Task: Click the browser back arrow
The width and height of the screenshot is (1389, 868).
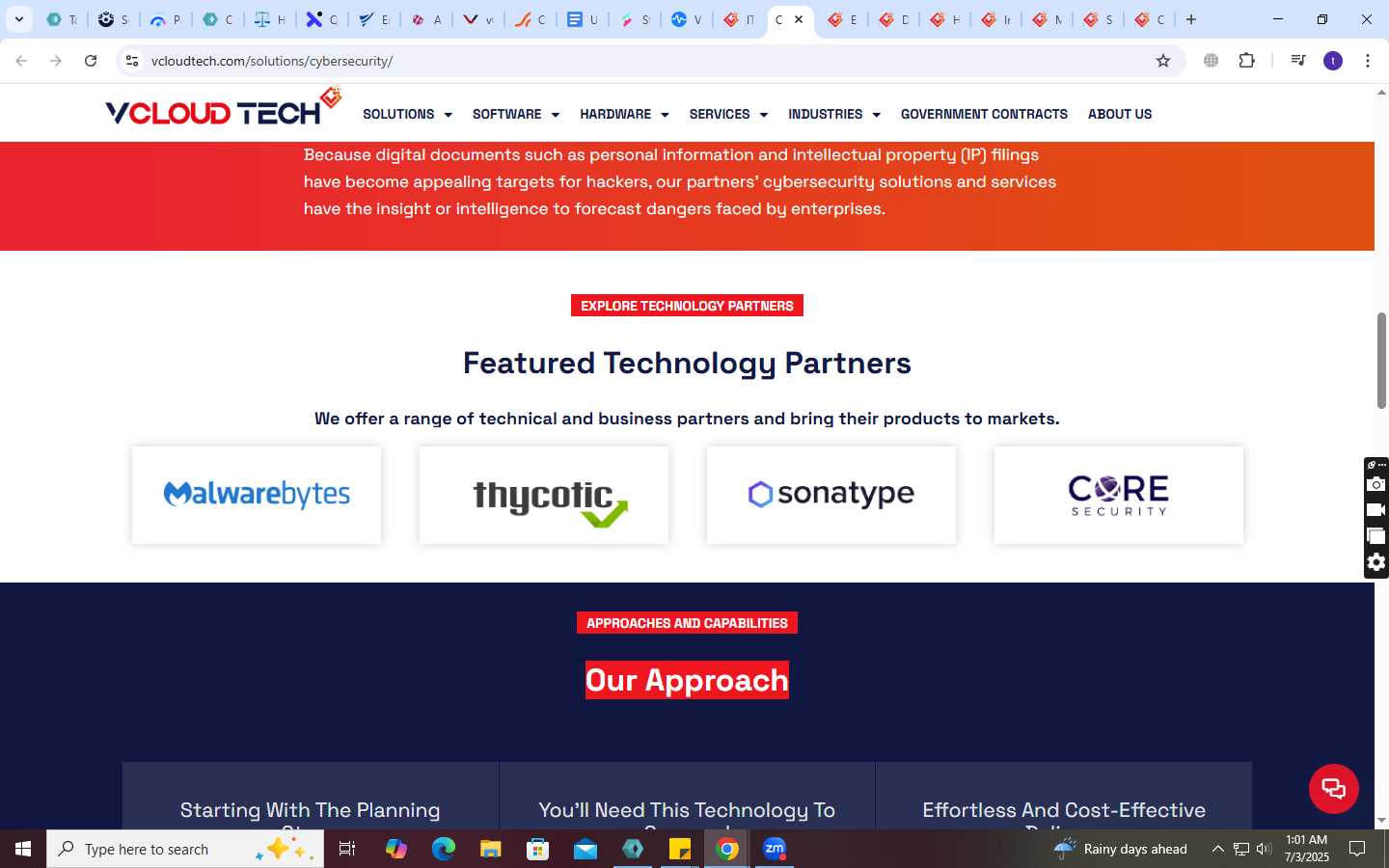Action: (x=21, y=61)
